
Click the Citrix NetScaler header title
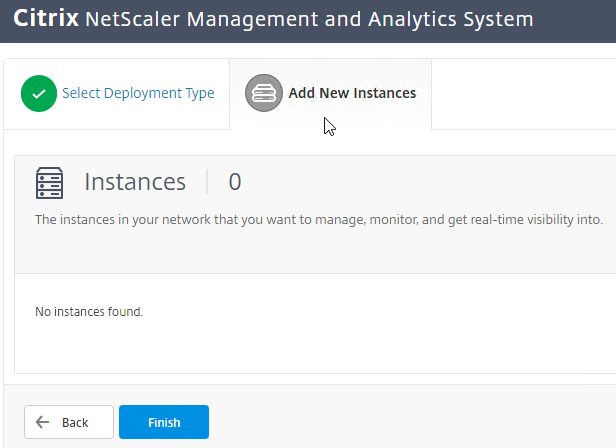click(273, 19)
